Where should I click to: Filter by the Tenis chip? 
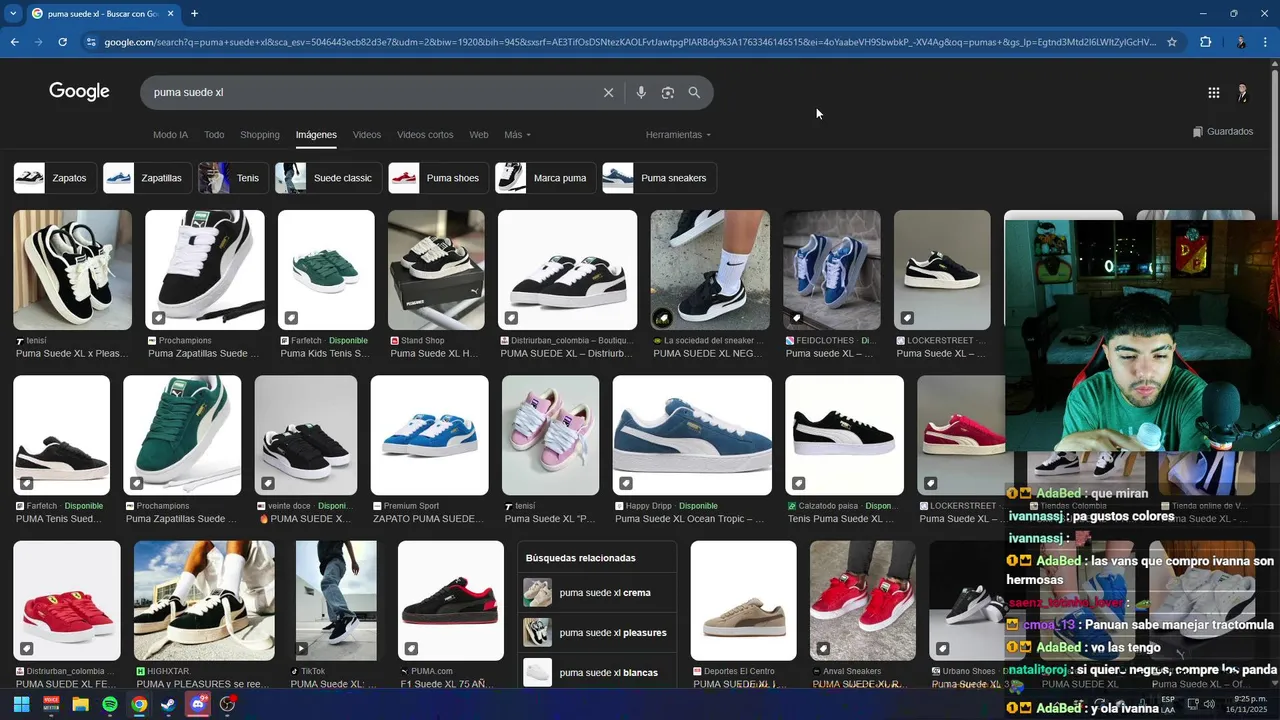[233, 178]
